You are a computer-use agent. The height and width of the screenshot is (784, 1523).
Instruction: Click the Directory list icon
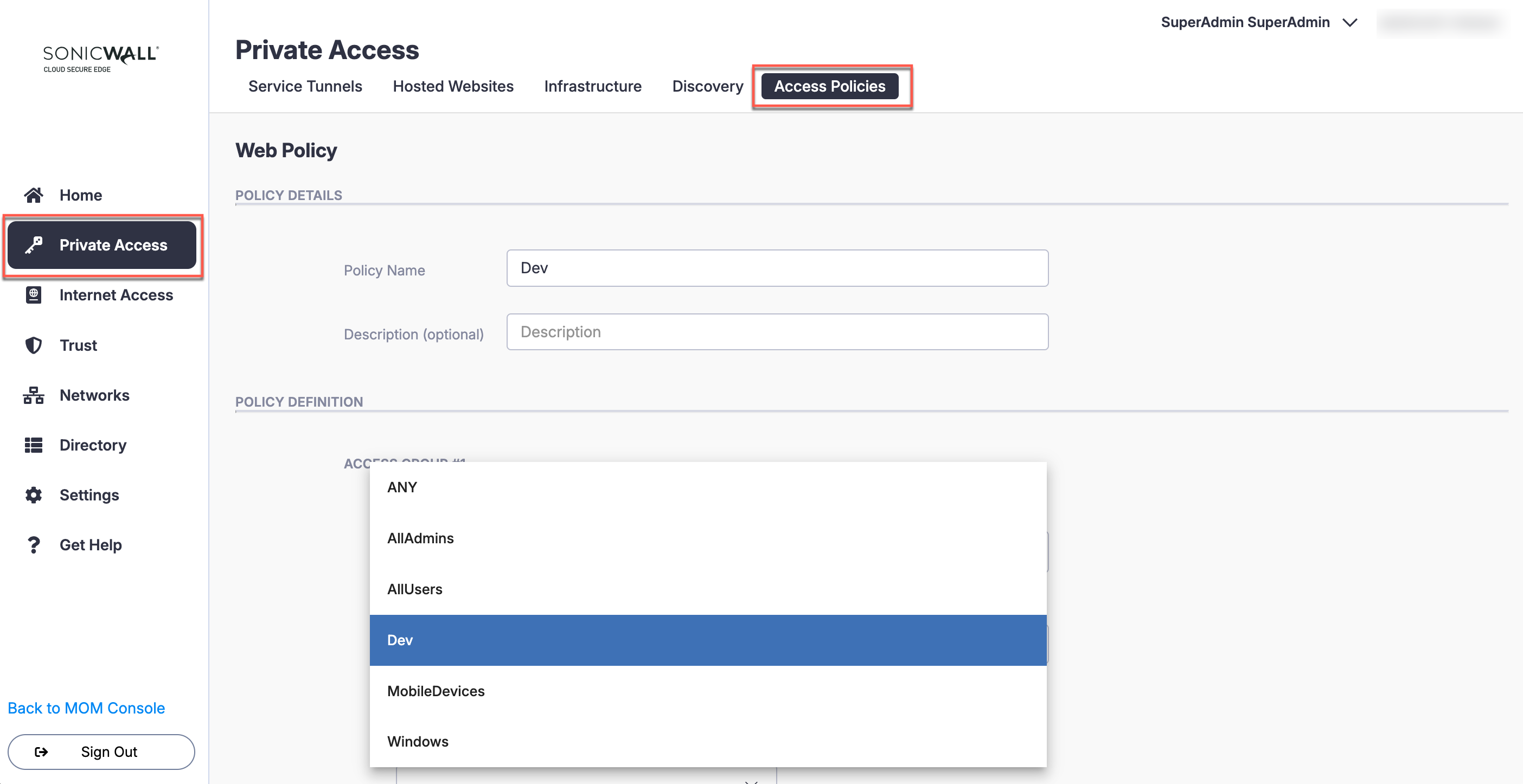[x=34, y=445]
